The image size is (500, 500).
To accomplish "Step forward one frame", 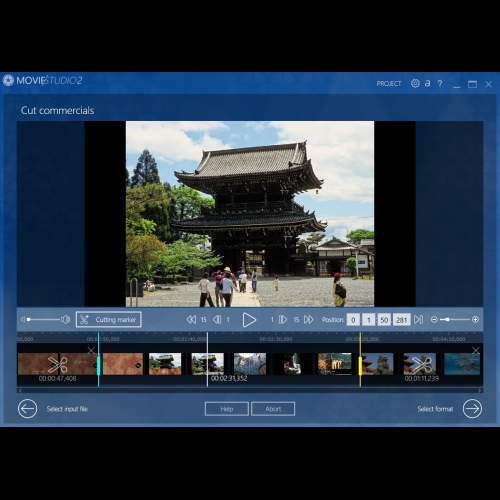I will (x=283, y=320).
